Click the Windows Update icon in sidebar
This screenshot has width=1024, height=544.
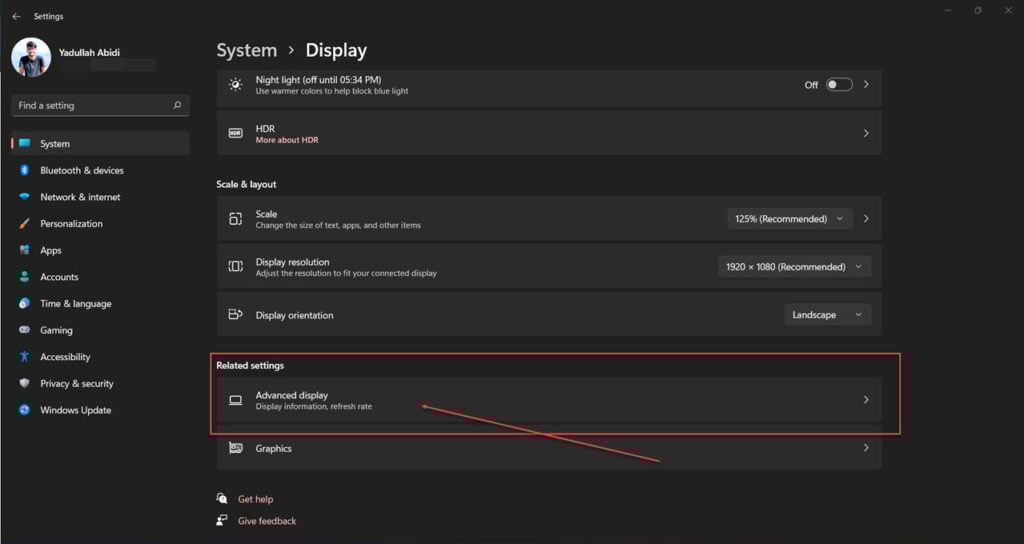click(x=24, y=410)
